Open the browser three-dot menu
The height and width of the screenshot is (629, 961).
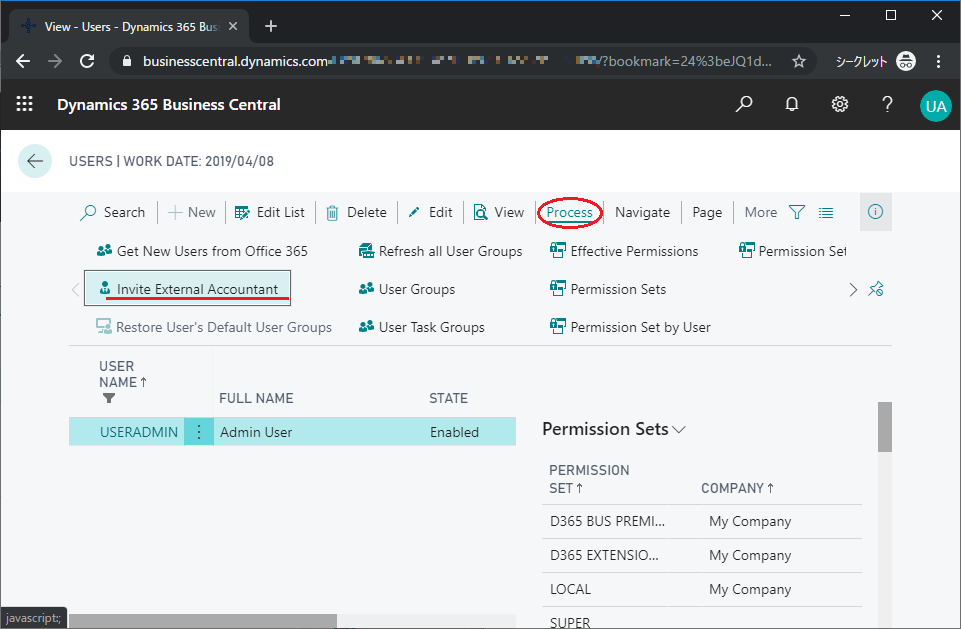pos(938,61)
